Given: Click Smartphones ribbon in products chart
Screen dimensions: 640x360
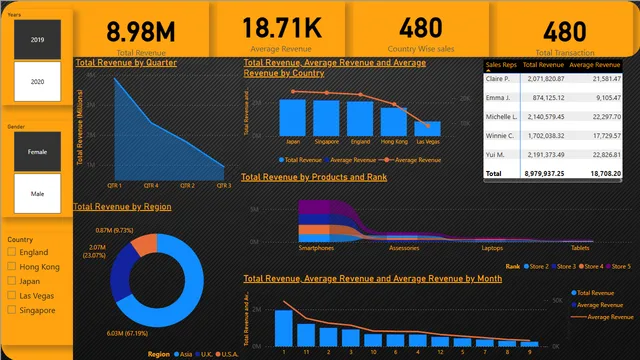Looking at the screenshot, I should point(314,220).
